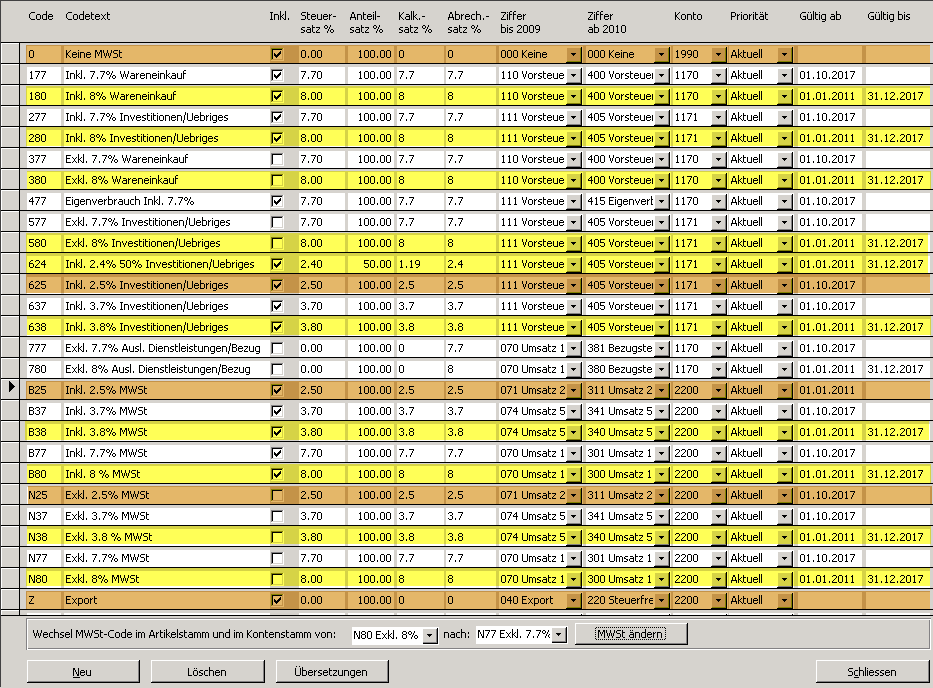Click the Neu button
Viewport: 933px width, 688px height.
(x=82, y=672)
